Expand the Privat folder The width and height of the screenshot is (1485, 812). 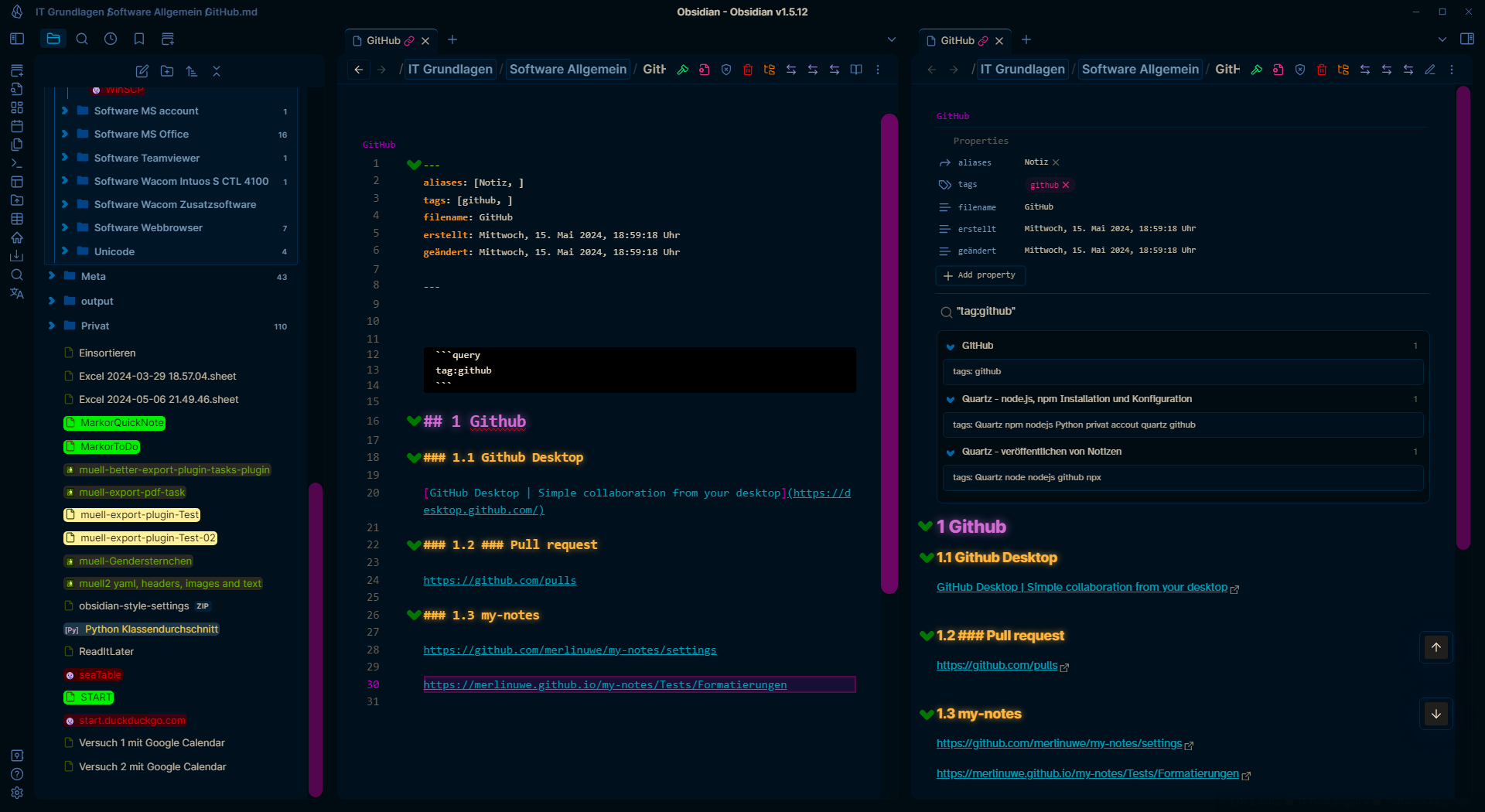[x=52, y=326]
